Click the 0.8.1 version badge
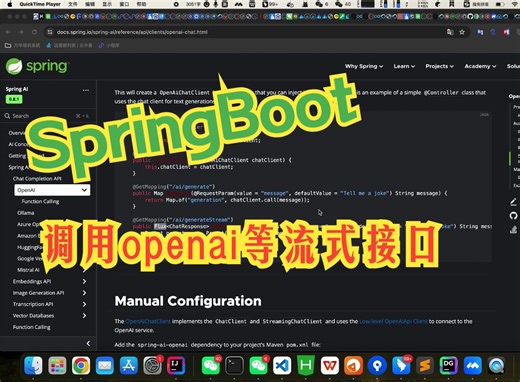Image resolution: width=520 pixels, height=382 pixels. point(14,99)
